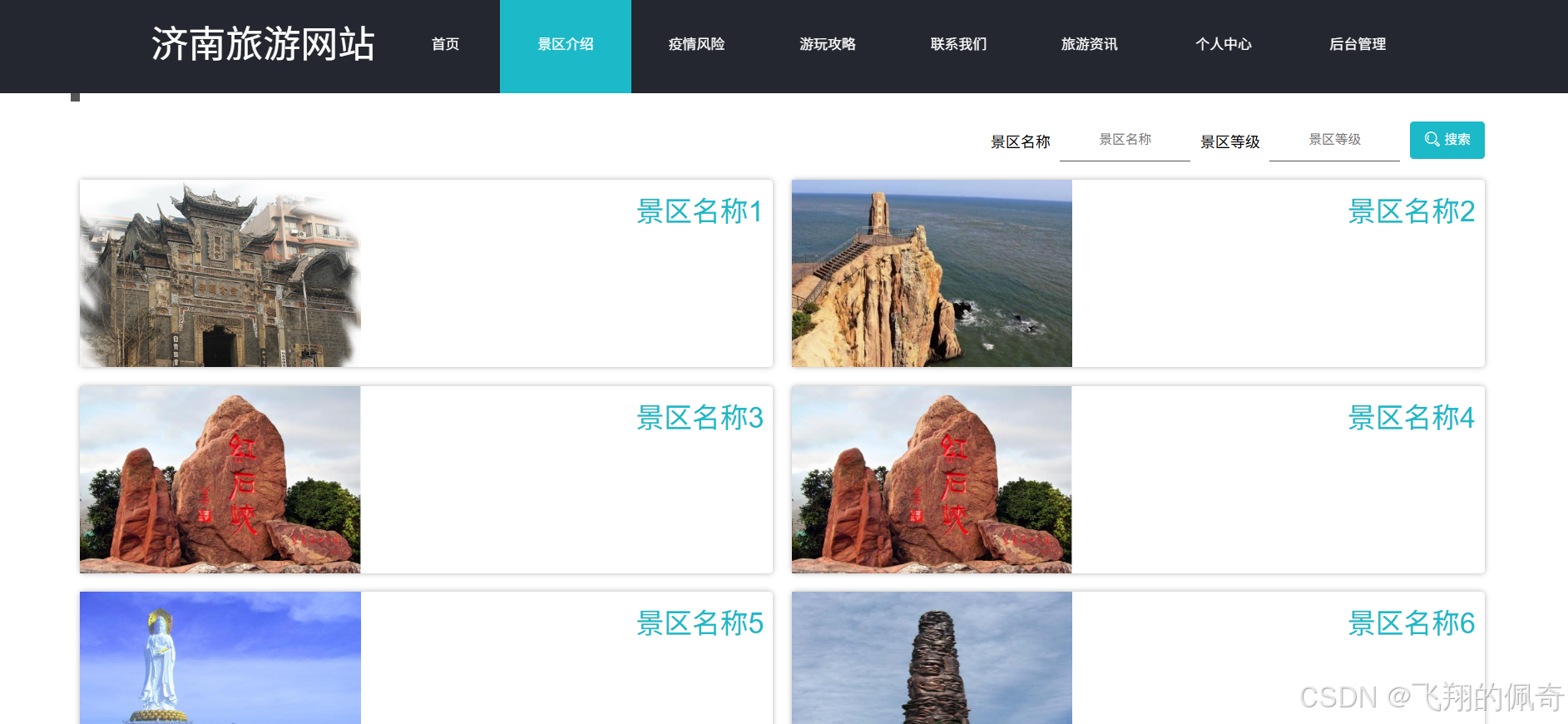Open 后台管理 link
Screen dimensions: 1568x724
(1358, 44)
